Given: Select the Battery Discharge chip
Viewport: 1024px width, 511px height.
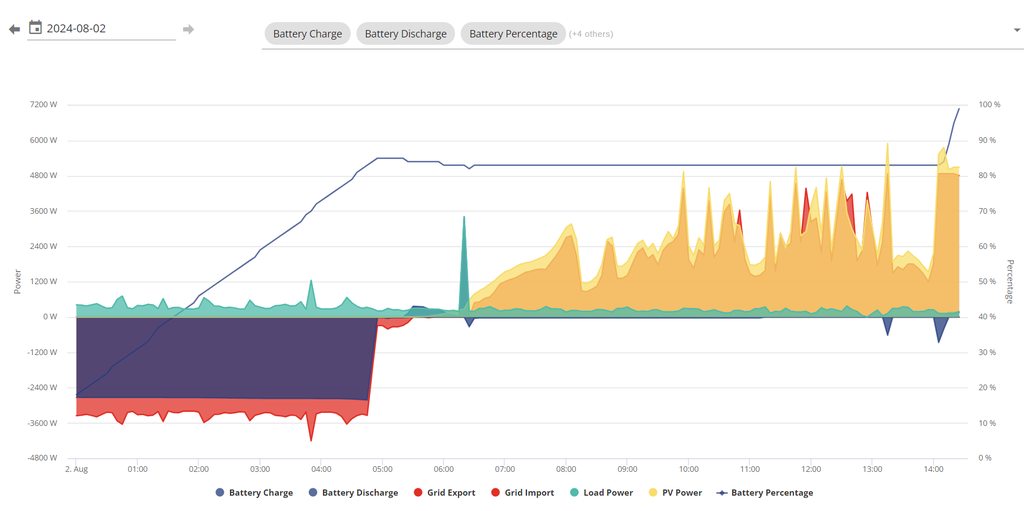Looking at the screenshot, I should click(x=405, y=34).
